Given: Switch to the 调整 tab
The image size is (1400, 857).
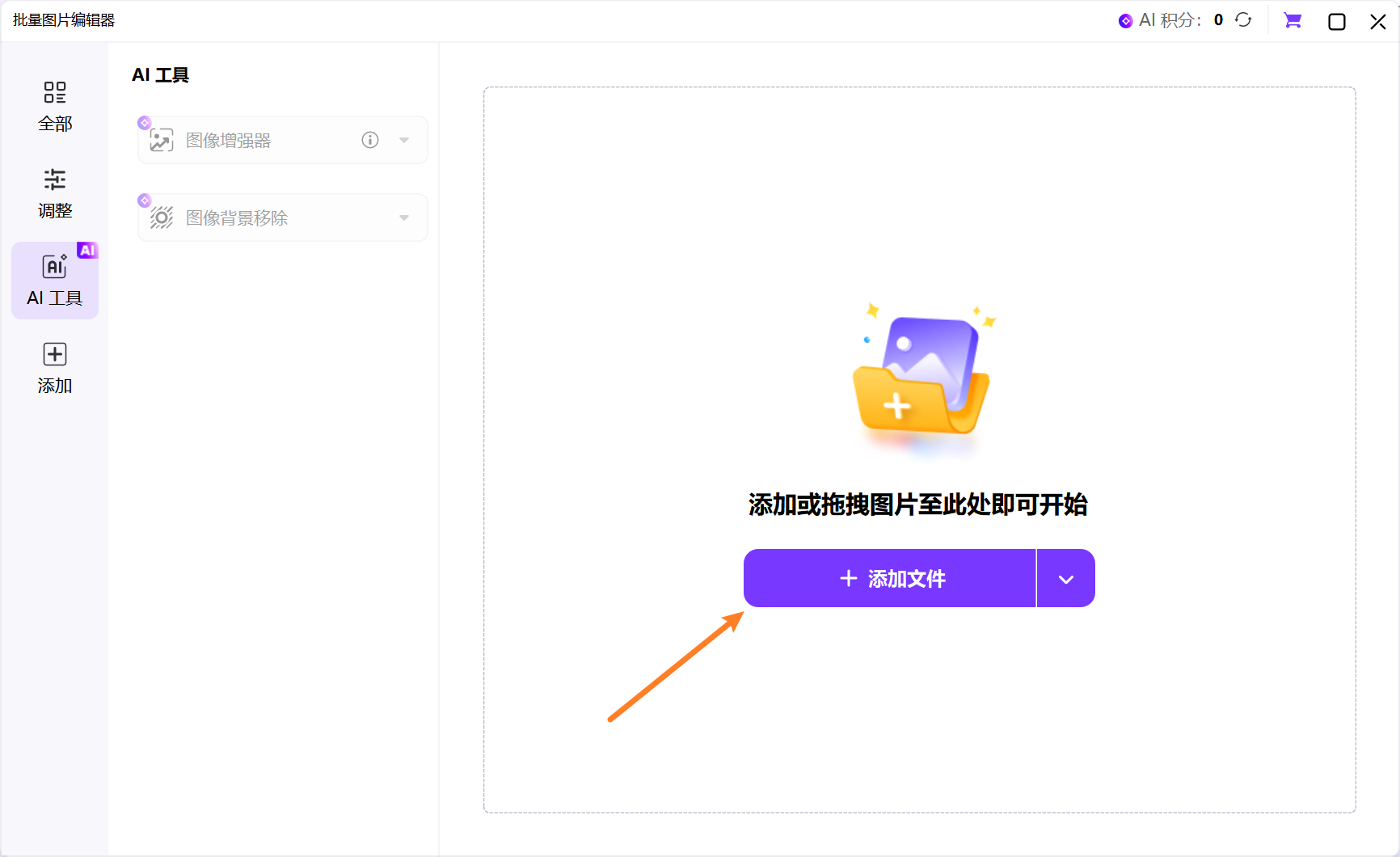Looking at the screenshot, I should point(55,194).
